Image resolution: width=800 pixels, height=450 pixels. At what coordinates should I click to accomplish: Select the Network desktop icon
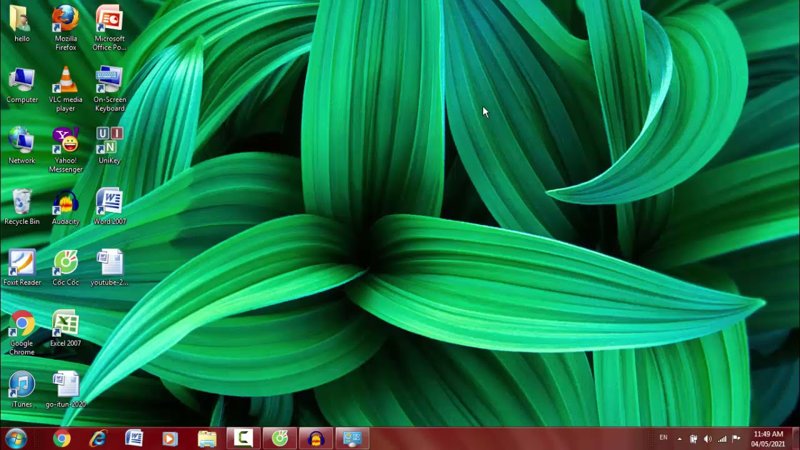[21, 145]
